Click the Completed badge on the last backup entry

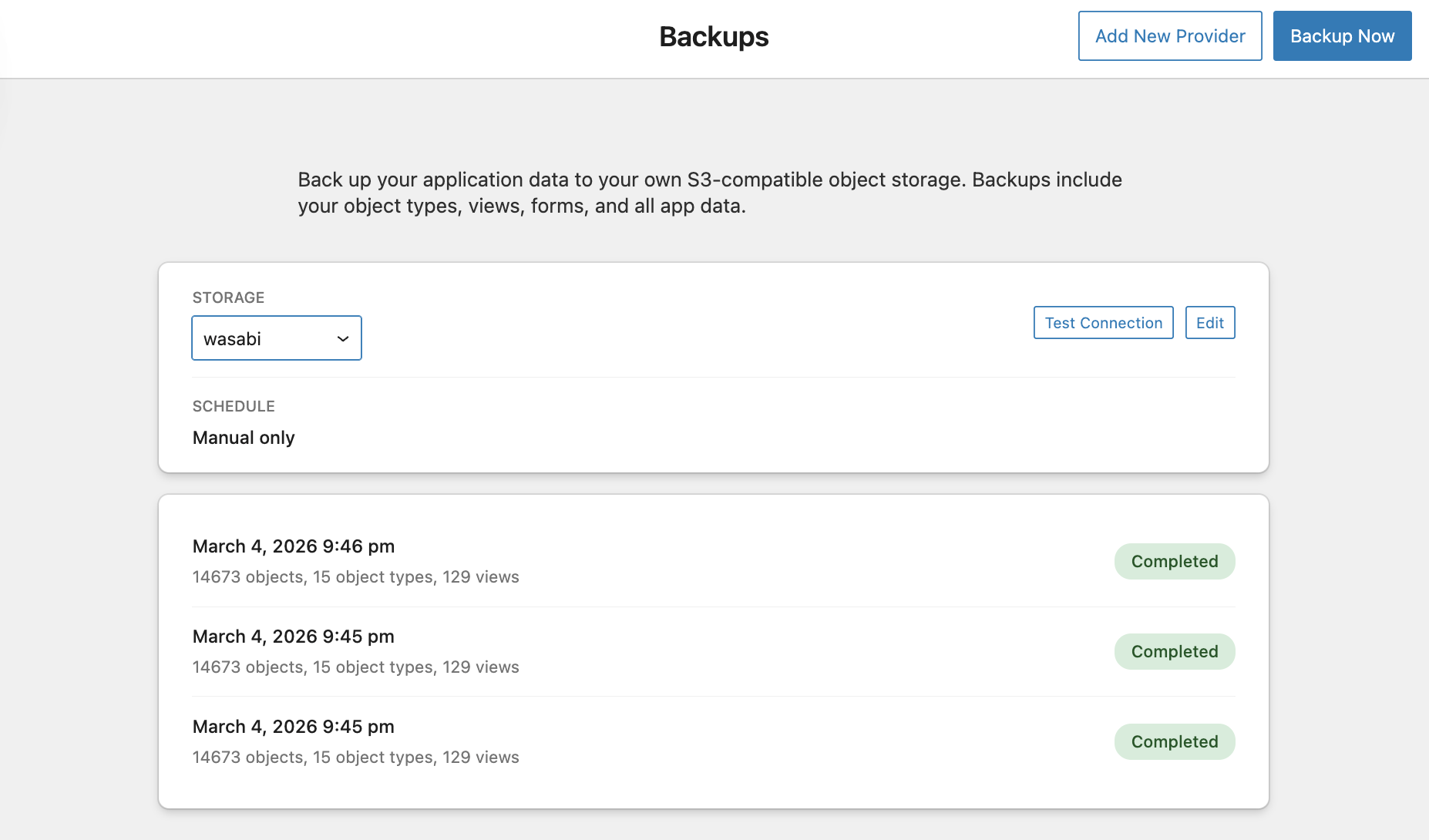pos(1175,741)
